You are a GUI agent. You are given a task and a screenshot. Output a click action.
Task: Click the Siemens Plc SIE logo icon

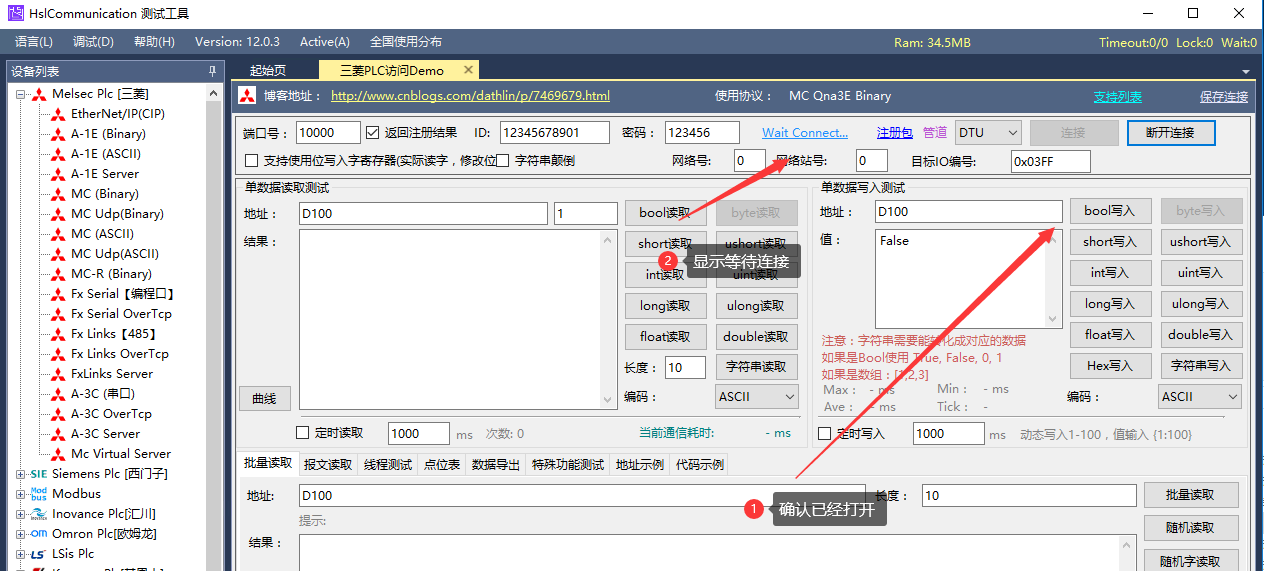39,474
